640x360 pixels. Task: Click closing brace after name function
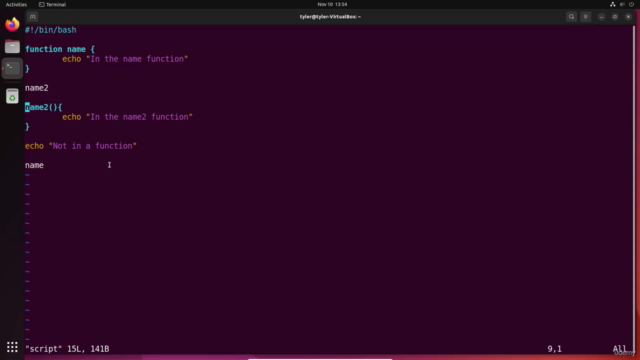pyautogui.click(x=27, y=69)
